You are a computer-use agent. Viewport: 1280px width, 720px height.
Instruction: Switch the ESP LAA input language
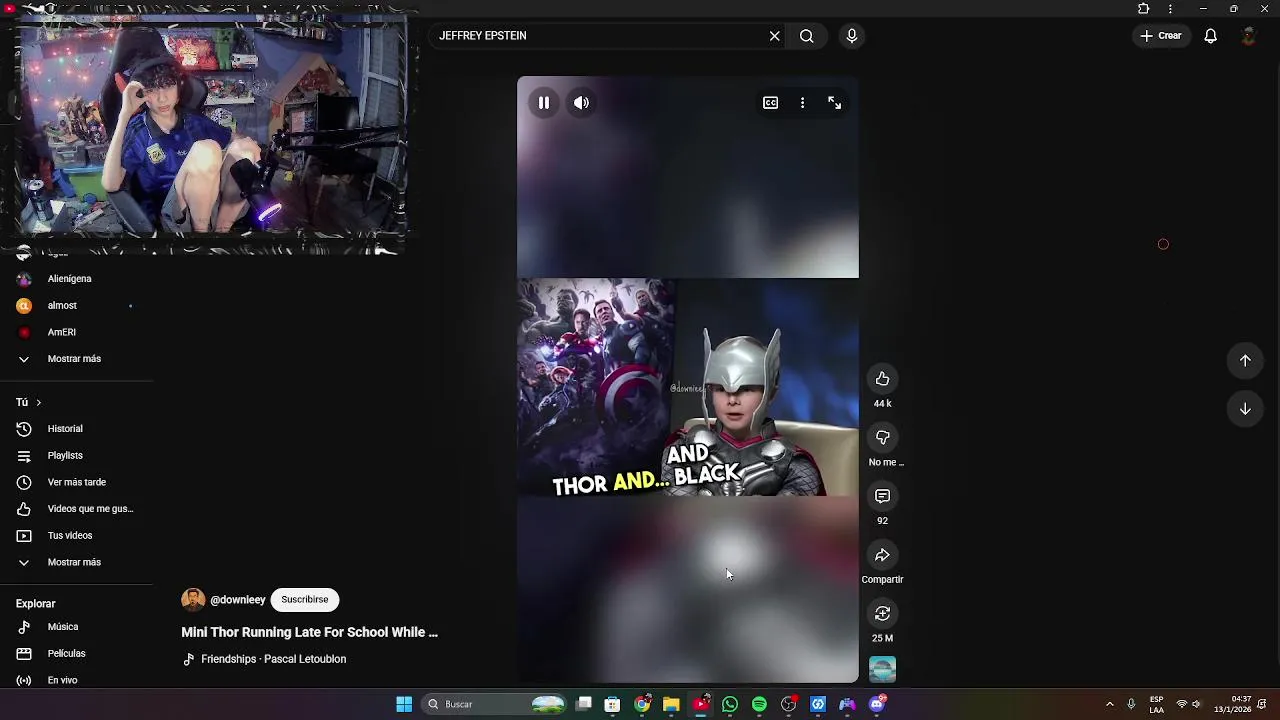tap(1156, 704)
